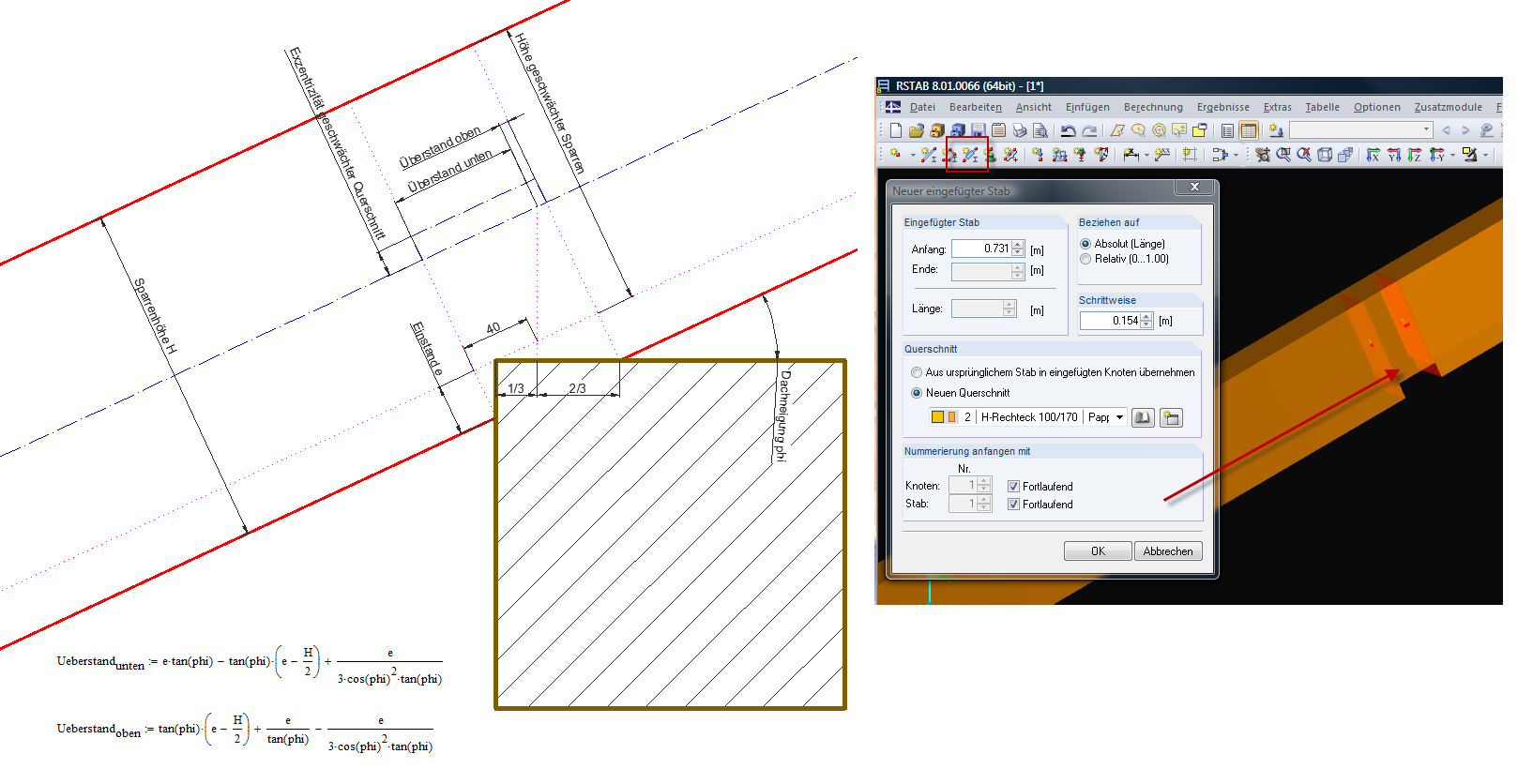Show view in Z direction icon

(x=1415, y=154)
